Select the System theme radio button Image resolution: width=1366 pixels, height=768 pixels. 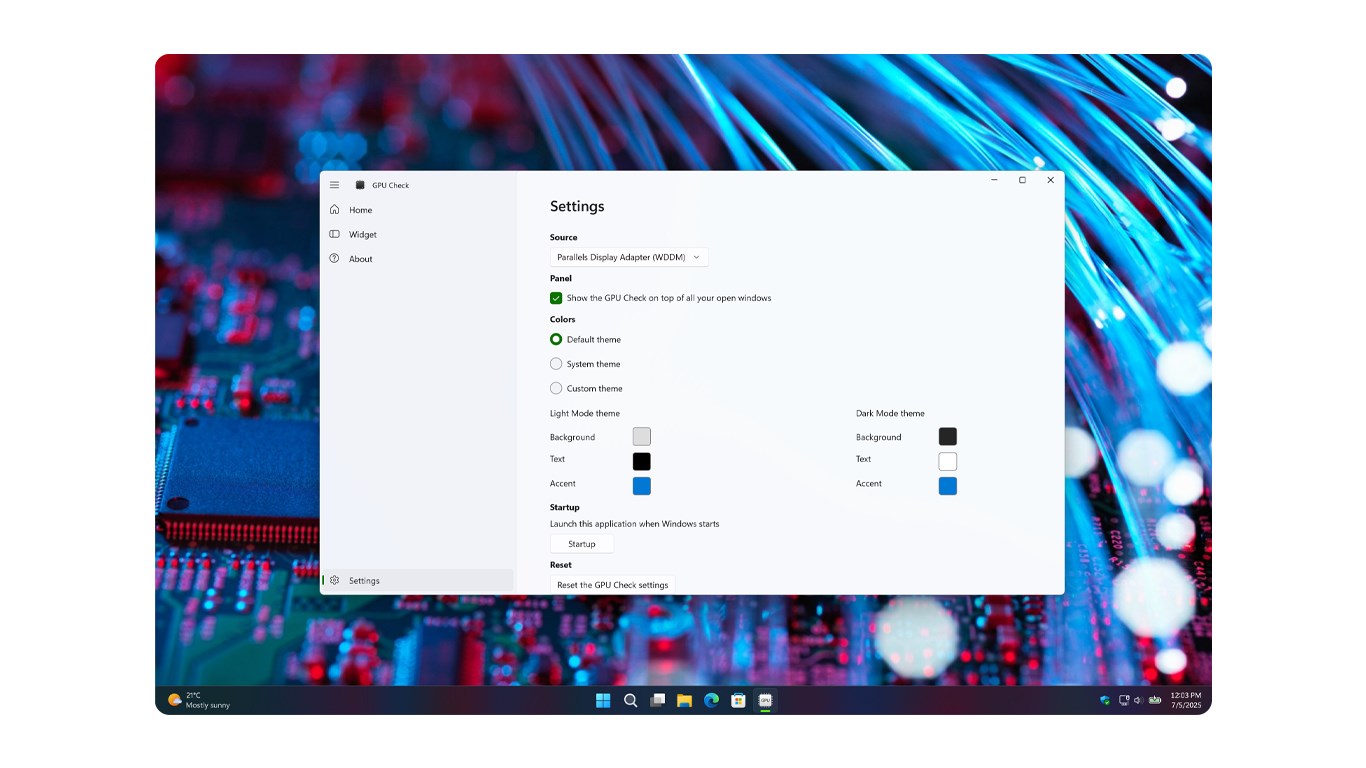tap(556, 363)
